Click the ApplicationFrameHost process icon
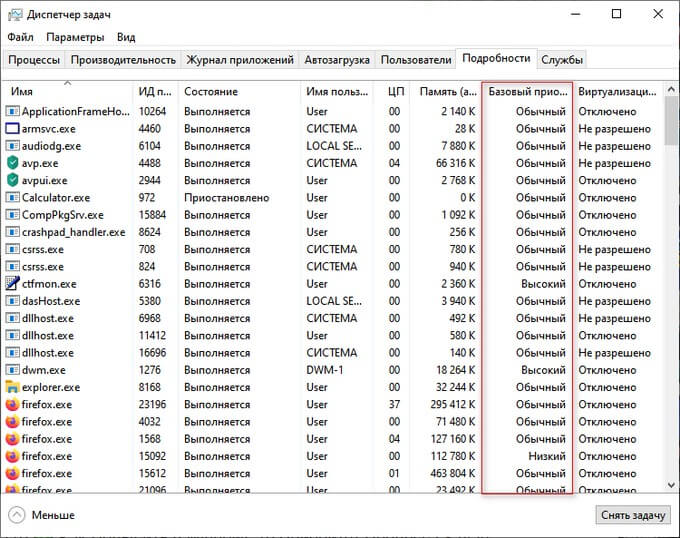The image size is (680, 538). pos(12,111)
